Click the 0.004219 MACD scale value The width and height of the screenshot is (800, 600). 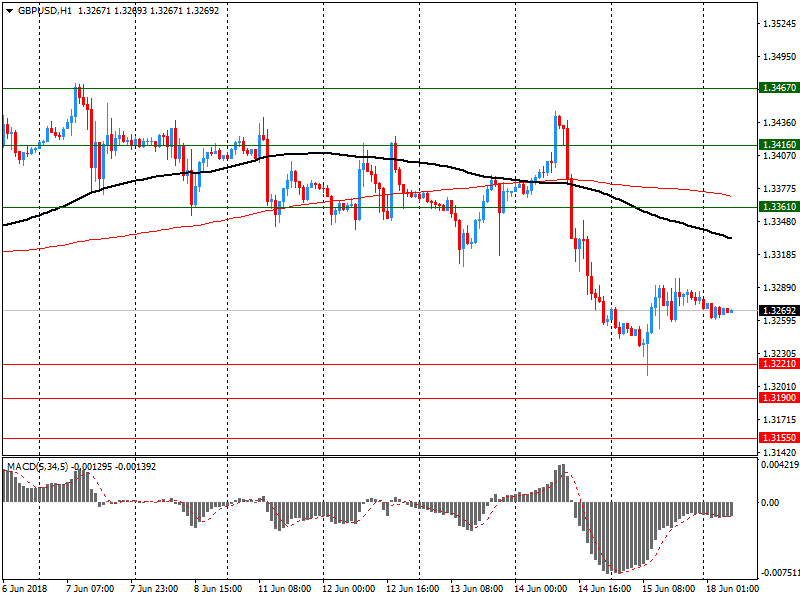click(778, 465)
